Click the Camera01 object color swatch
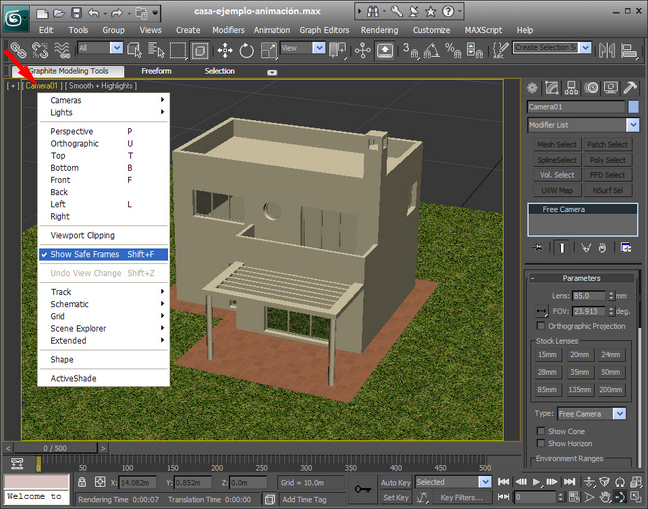 pyautogui.click(x=633, y=106)
